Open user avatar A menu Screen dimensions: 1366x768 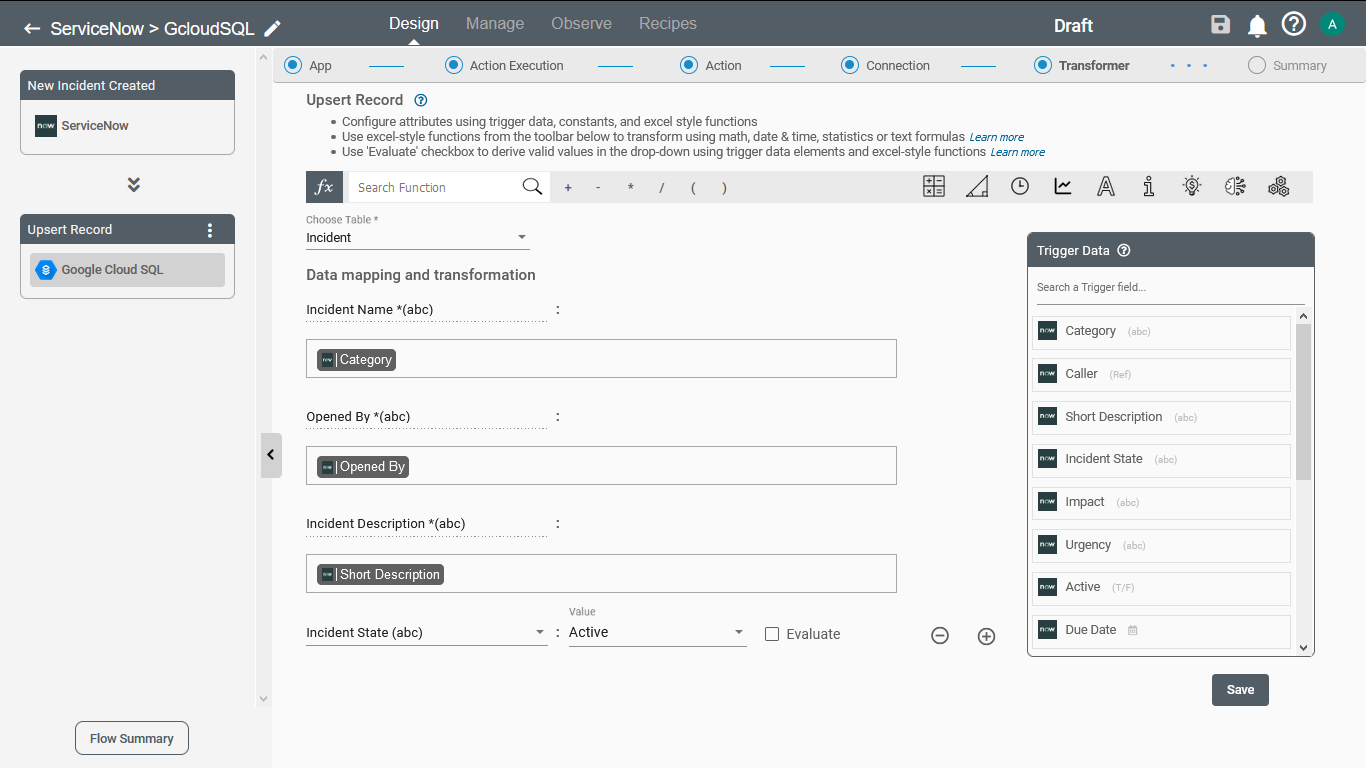1332,25
